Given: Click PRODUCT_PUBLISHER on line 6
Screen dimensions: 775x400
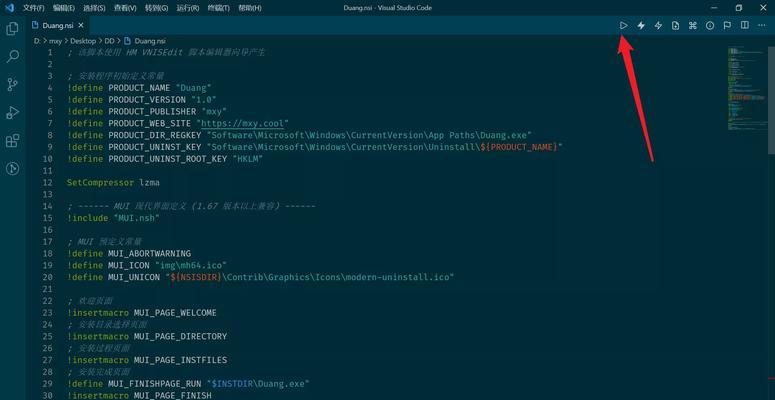Looking at the screenshot, I should click(x=152, y=112).
